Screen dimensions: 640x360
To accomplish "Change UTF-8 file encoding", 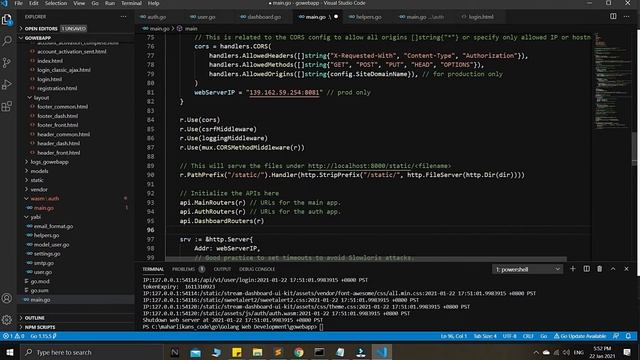I will (x=509, y=336).
